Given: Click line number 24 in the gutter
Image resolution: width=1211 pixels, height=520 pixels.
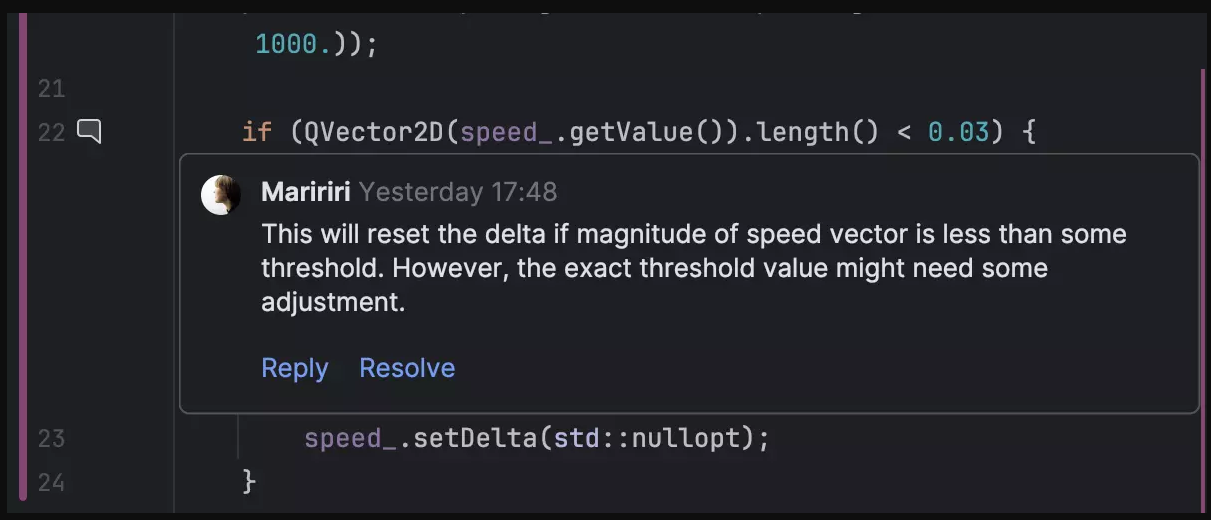Looking at the screenshot, I should coord(51,483).
